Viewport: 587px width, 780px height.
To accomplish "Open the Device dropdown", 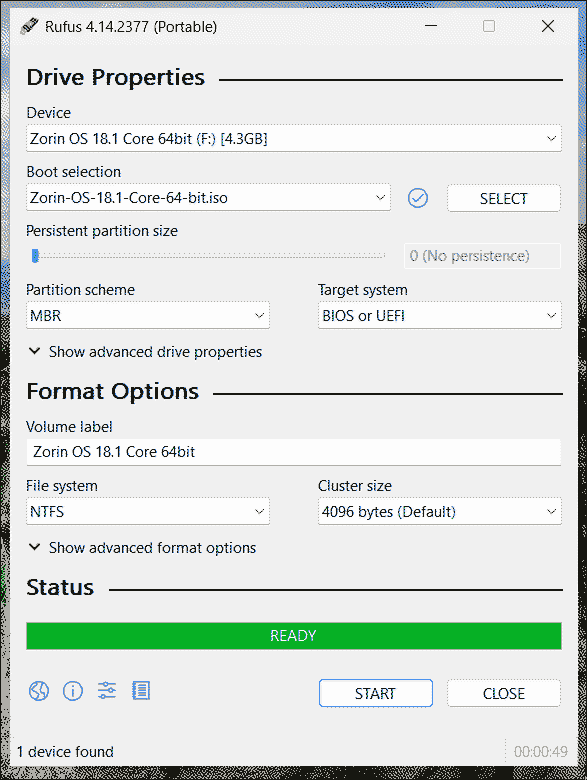I will [x=294, y=138].
